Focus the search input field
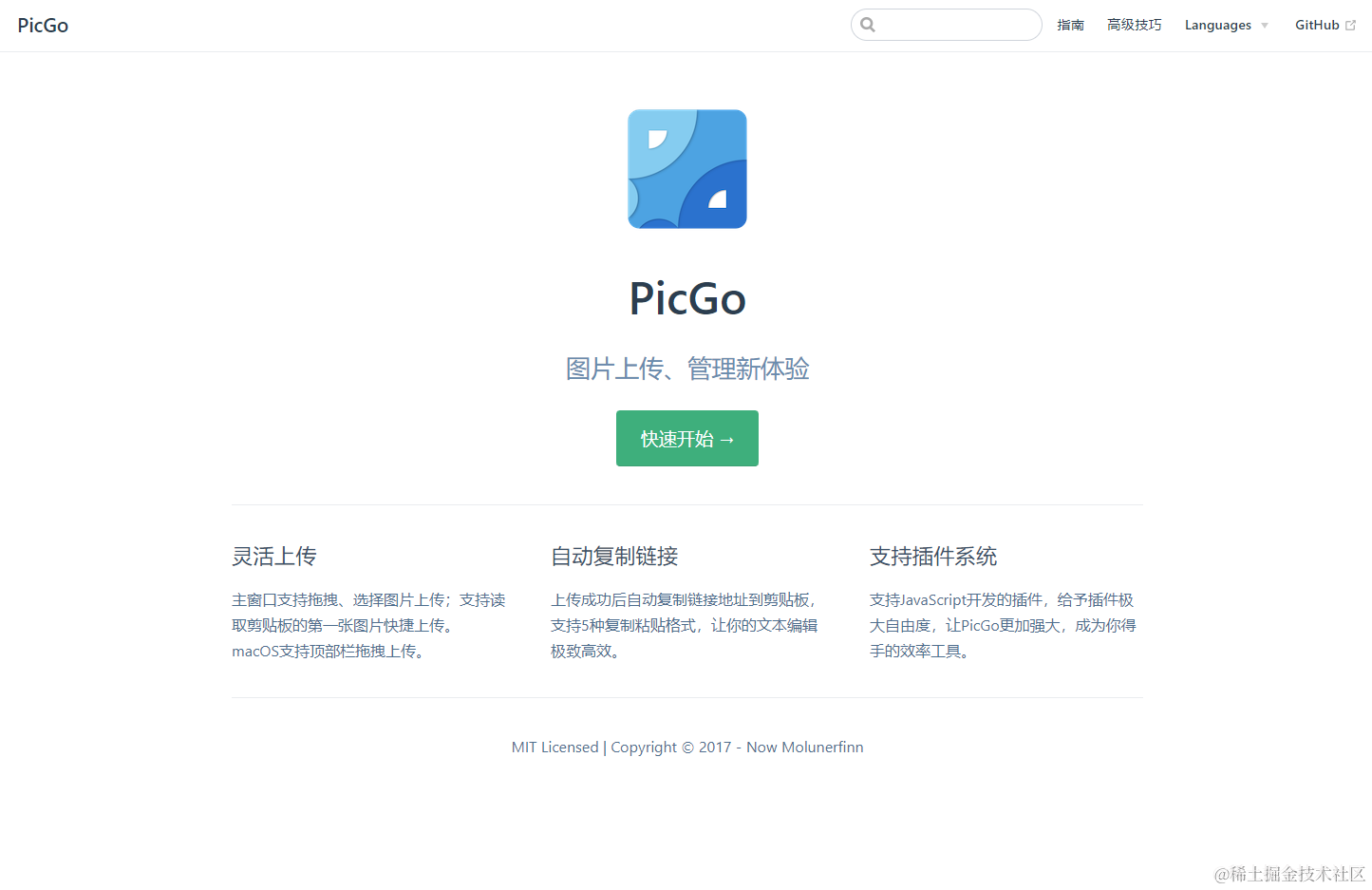1372x890 pixels. point(946,25)
